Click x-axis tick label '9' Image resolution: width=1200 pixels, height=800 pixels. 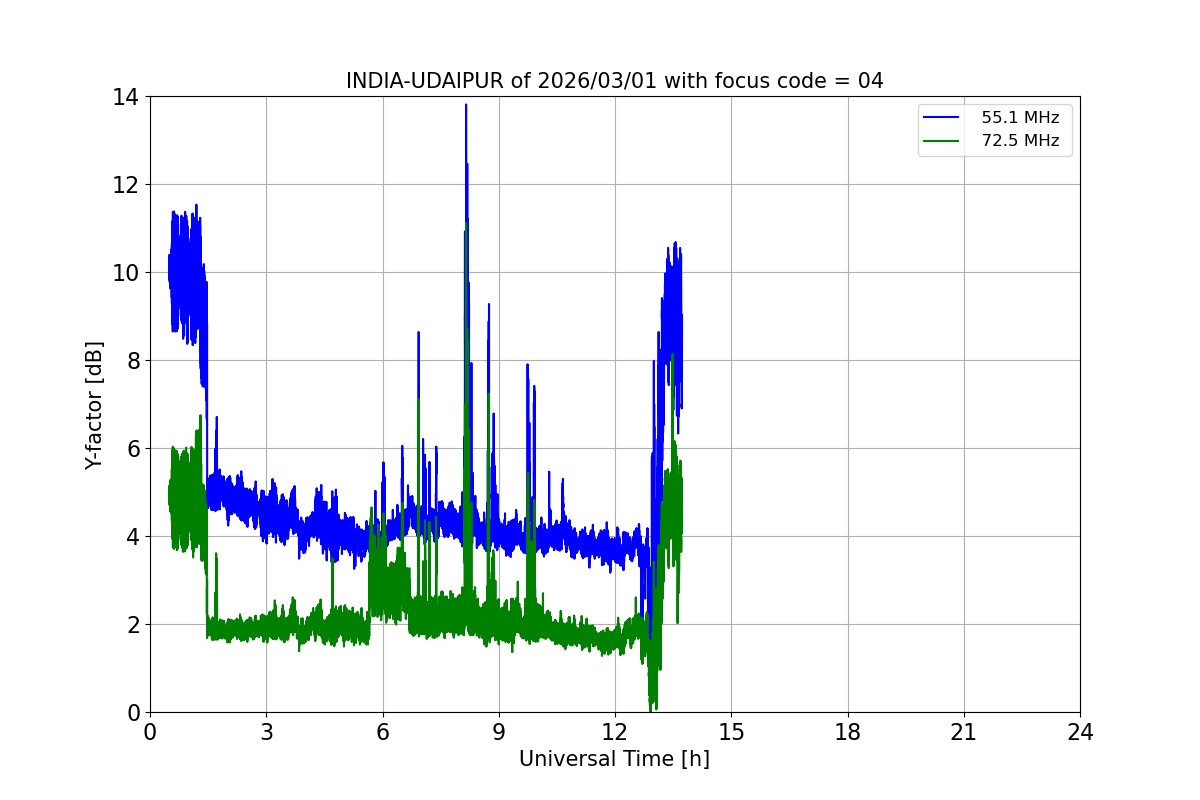pyautogui.click(x=498, y=732)
